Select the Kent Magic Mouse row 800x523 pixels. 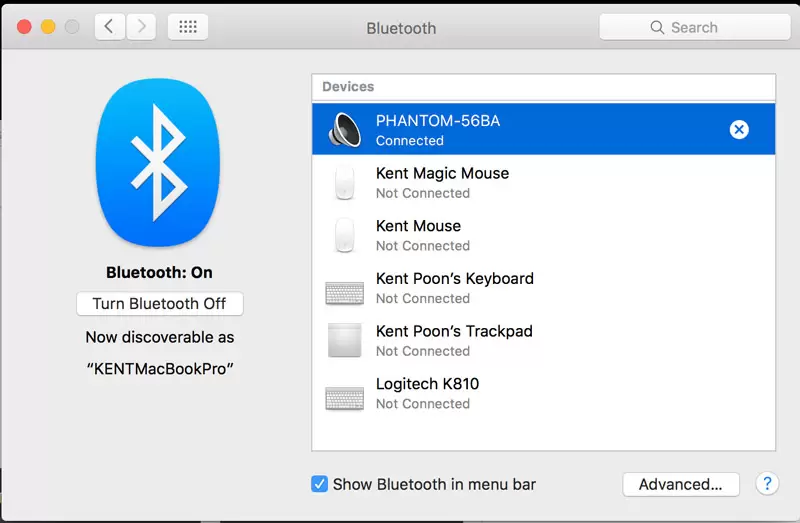tap(540, 183)
